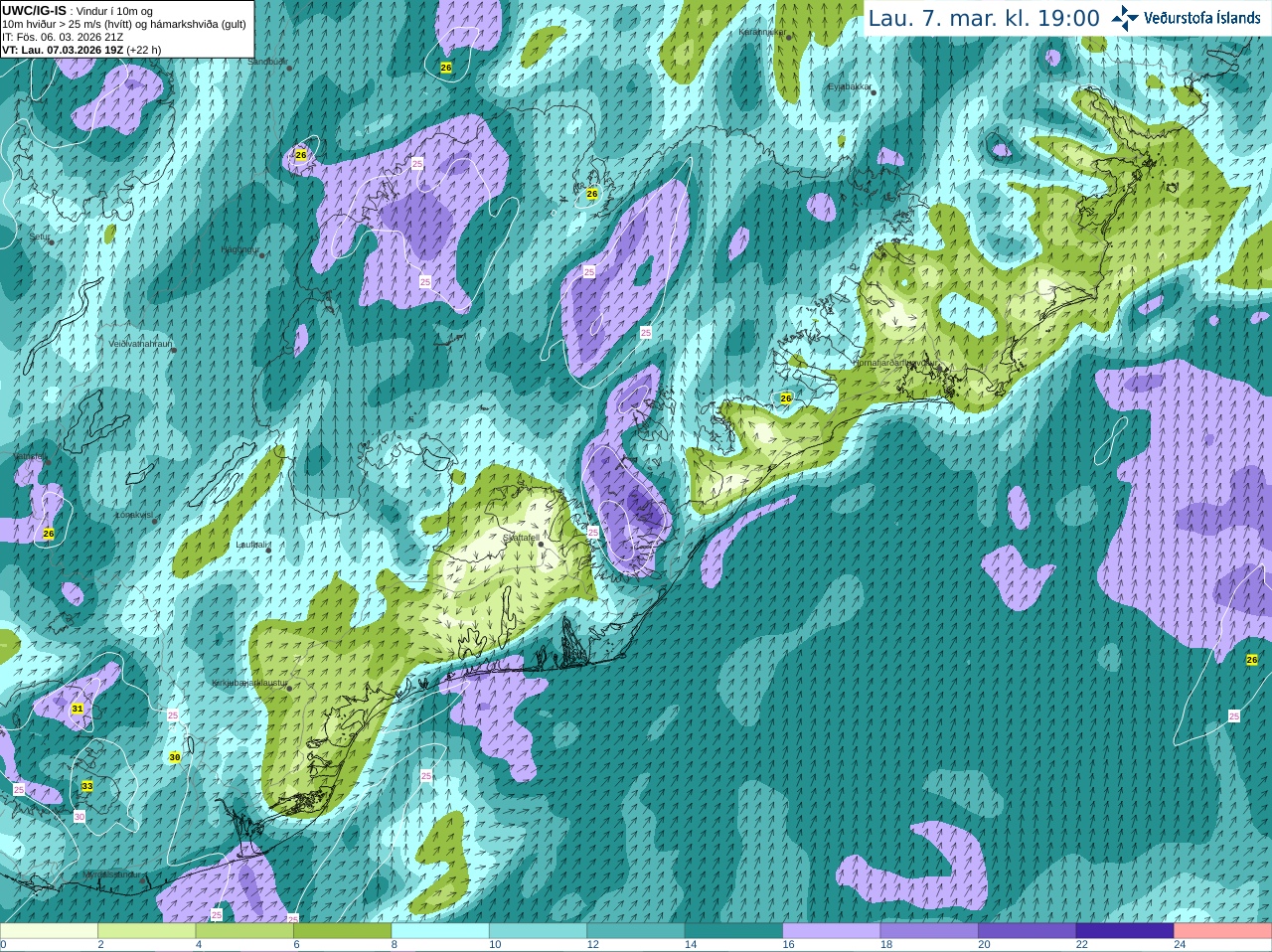This screenshot has height=952, width=1272.
Task: Click the Lónakvísl place label
Action: [134, 516]
